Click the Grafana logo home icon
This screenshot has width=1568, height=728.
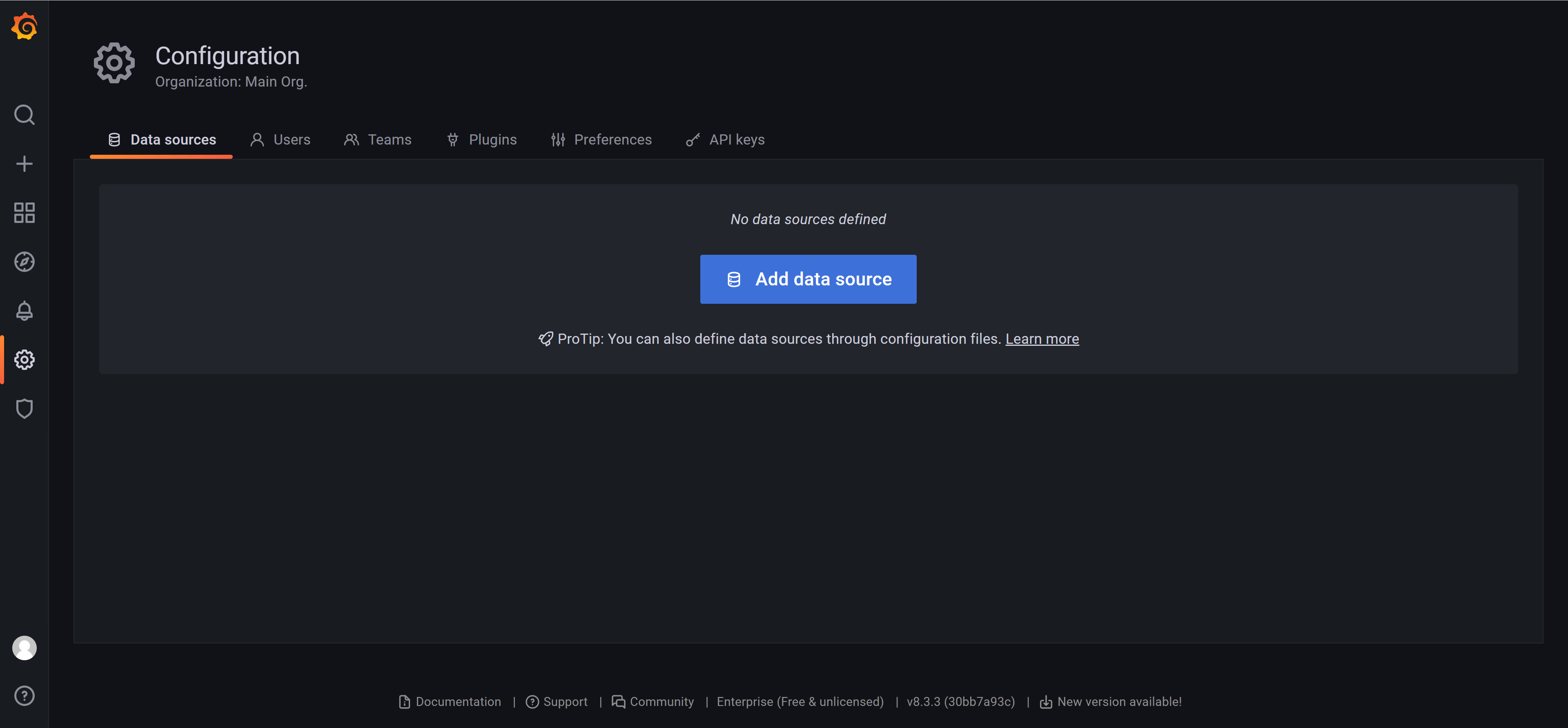[x=24, y=26]
